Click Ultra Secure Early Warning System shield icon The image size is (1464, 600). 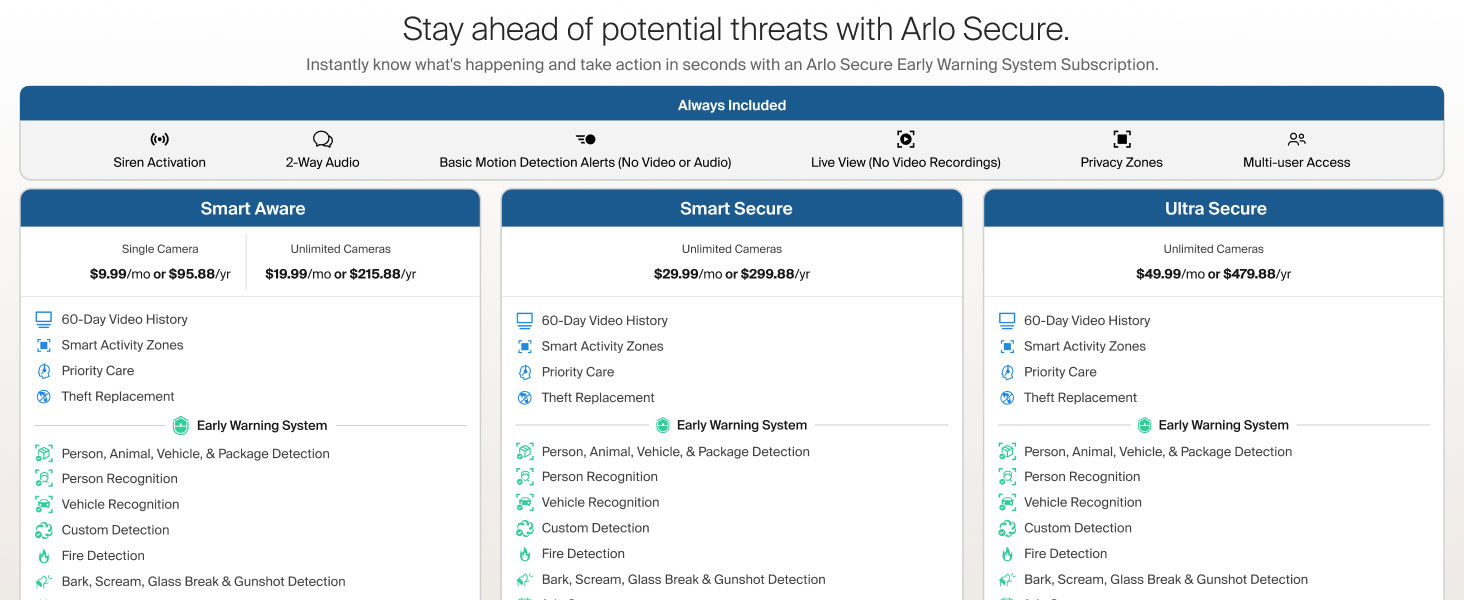point(1145,425)
